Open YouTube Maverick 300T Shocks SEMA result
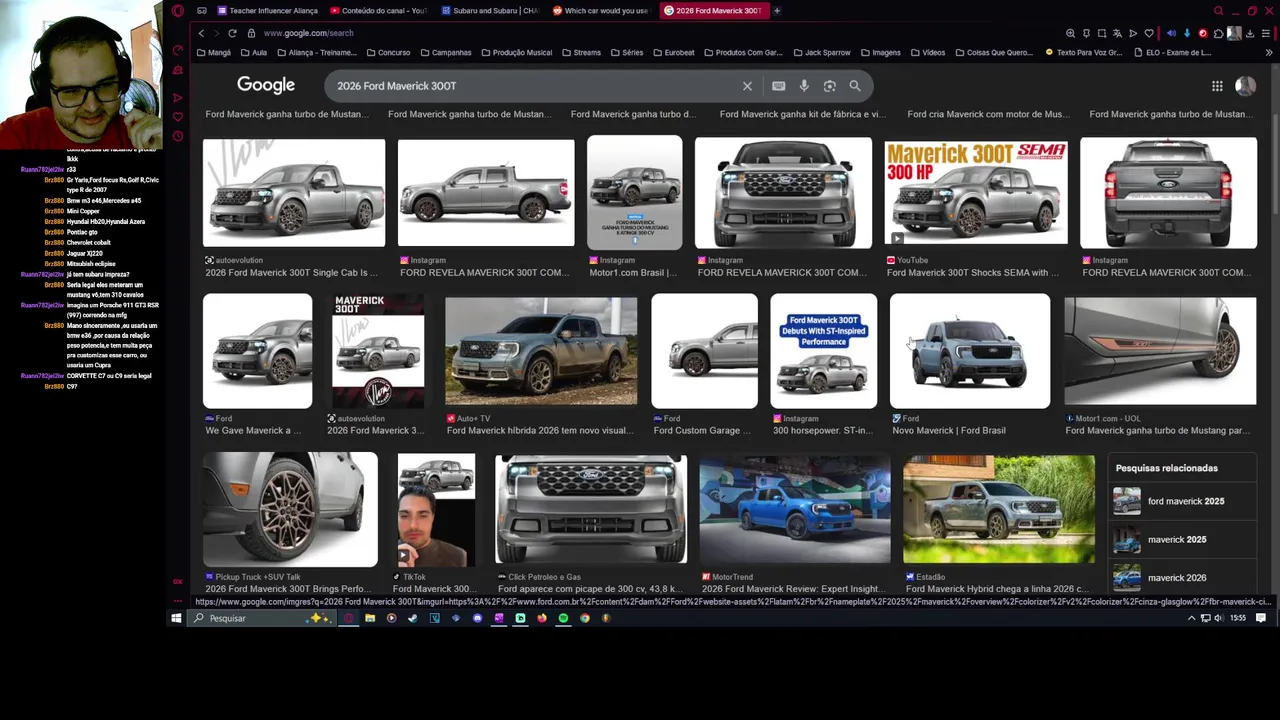The image size is (1280, 720). tap(972, 273)
